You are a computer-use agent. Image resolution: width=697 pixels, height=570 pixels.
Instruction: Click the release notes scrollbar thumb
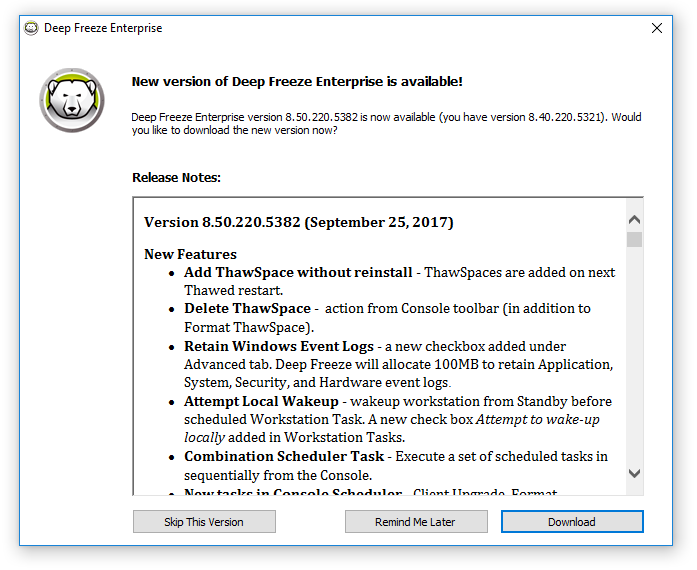(634, 239)
